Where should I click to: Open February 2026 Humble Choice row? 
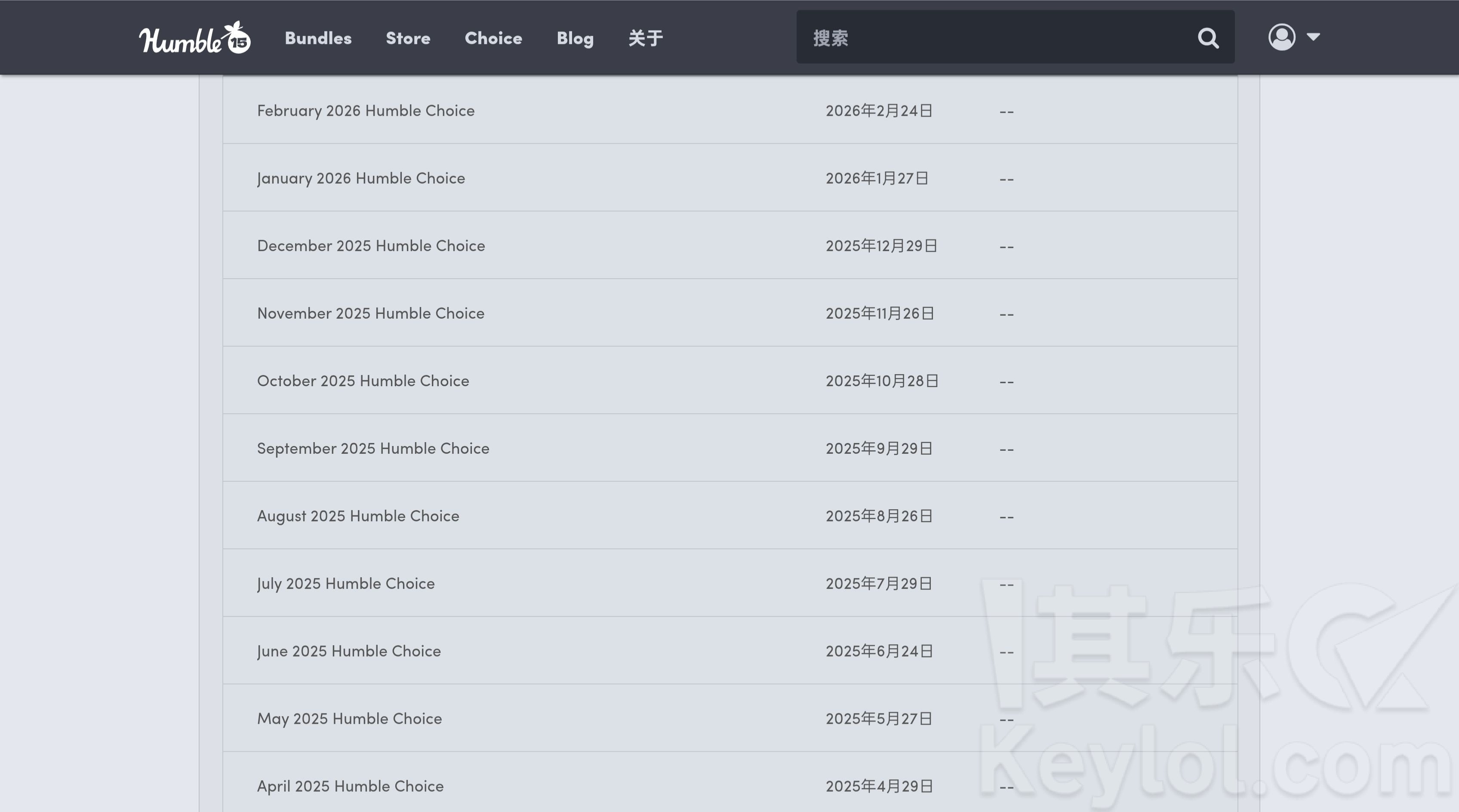point(366,111)
